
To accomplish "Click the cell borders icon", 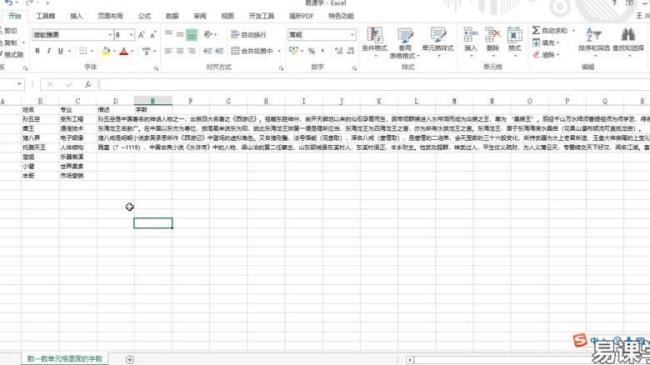I will pyautogui.click(x=83, y=51).
